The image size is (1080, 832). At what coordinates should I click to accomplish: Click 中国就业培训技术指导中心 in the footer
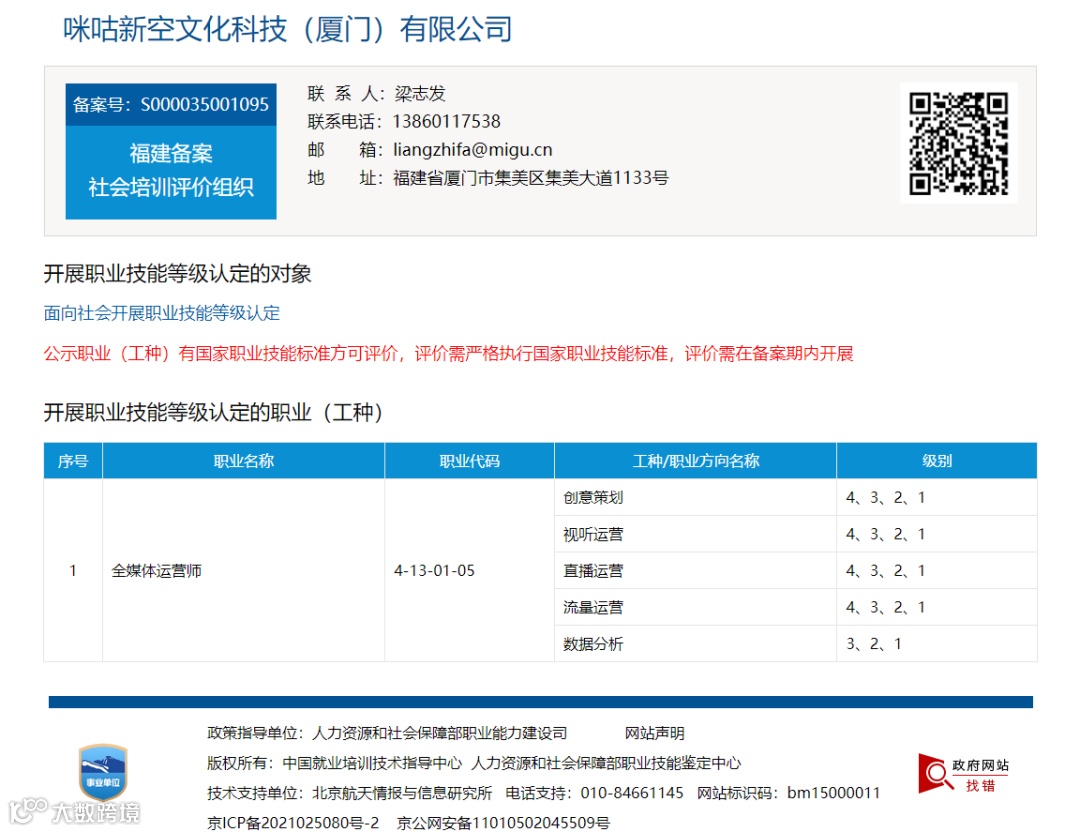tap(372, 763)
